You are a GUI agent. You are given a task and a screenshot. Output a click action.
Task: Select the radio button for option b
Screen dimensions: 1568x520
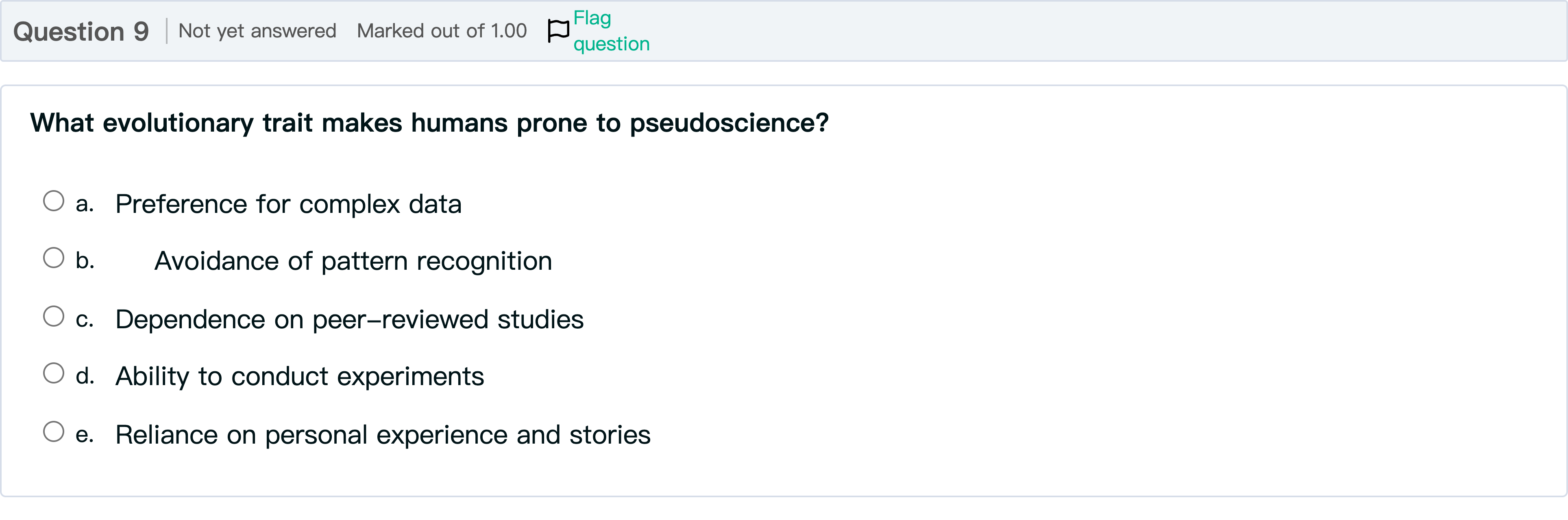pyautogui.click(x=54, y=258)
